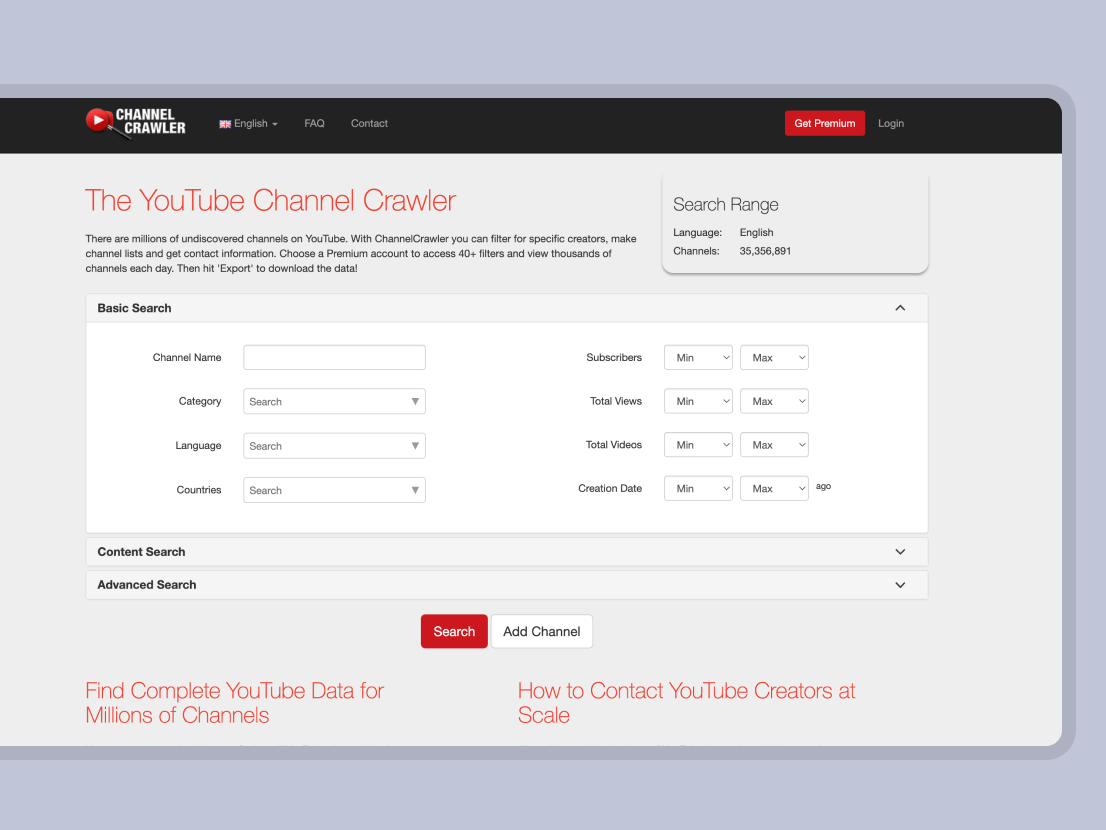The height and width of the screenshot is (830, 1106).
Task: Click the Creation Date label
Action: click(609, 488)
